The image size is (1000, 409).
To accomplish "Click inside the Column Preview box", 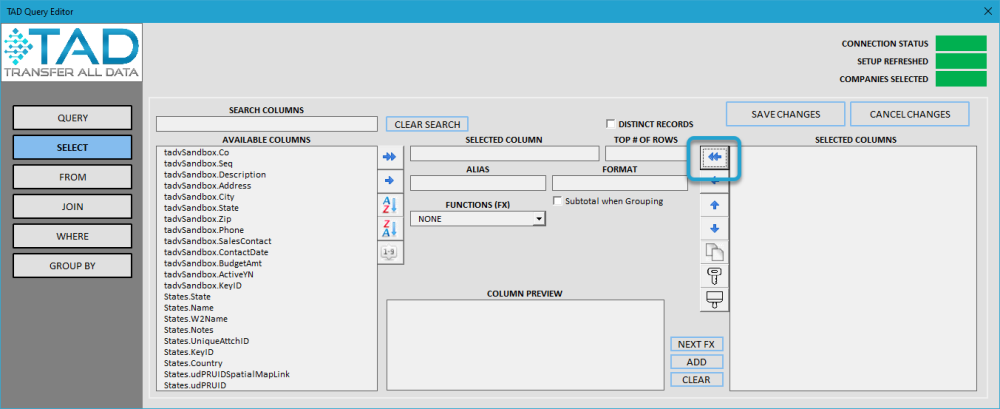I will click(x=525, y=345).
